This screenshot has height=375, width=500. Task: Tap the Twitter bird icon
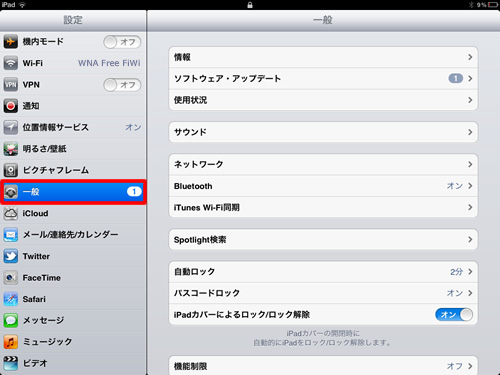11,256
